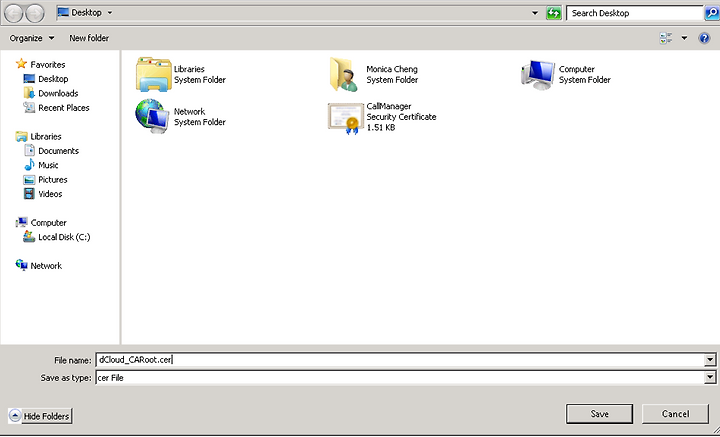Image resolution: width=720 pixels, height=437 pixels.
Task: Select Network in the sidebar
Action: point(46,266)
